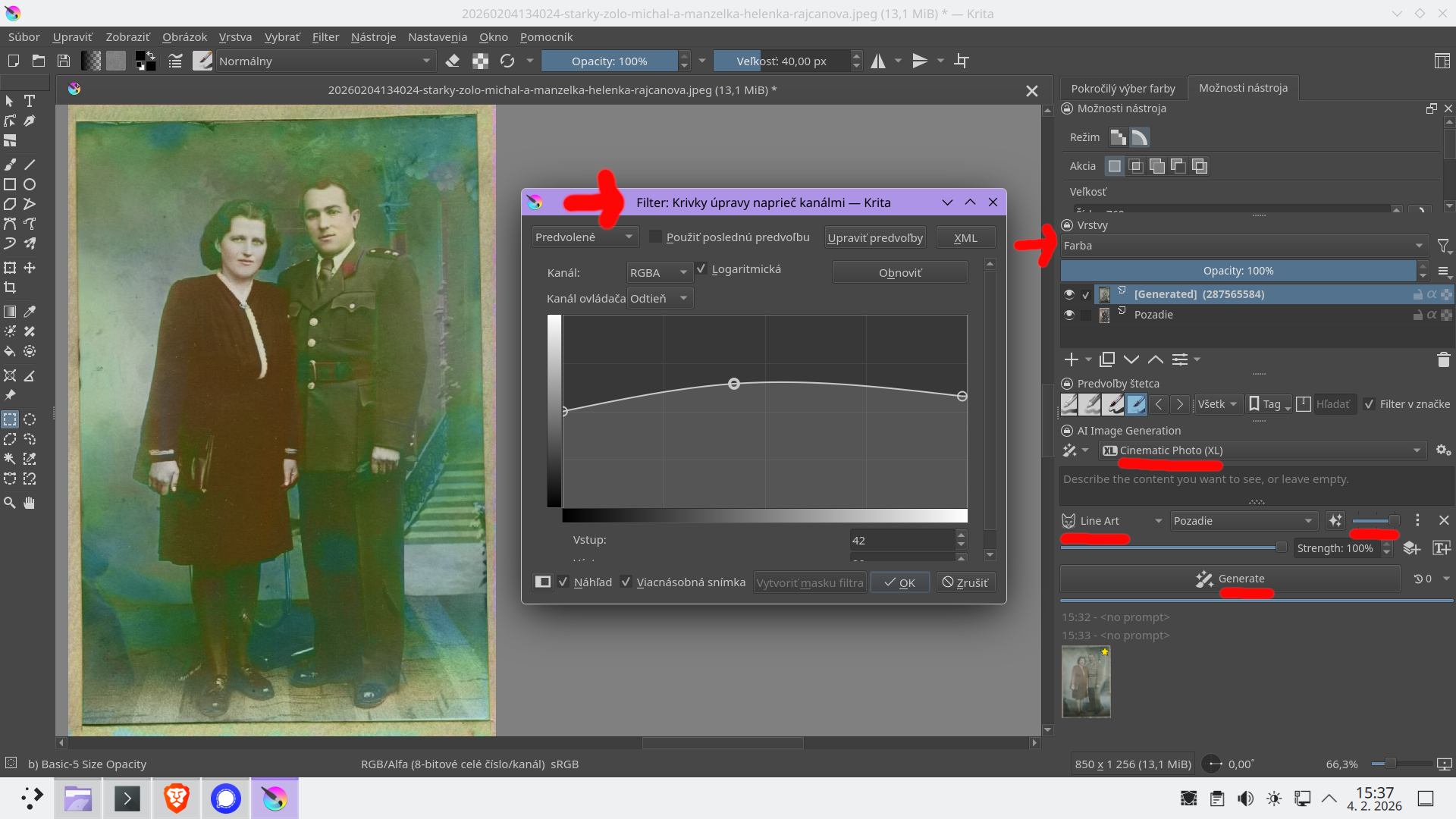Click the eraser mode icon

(x=453, y=61)
